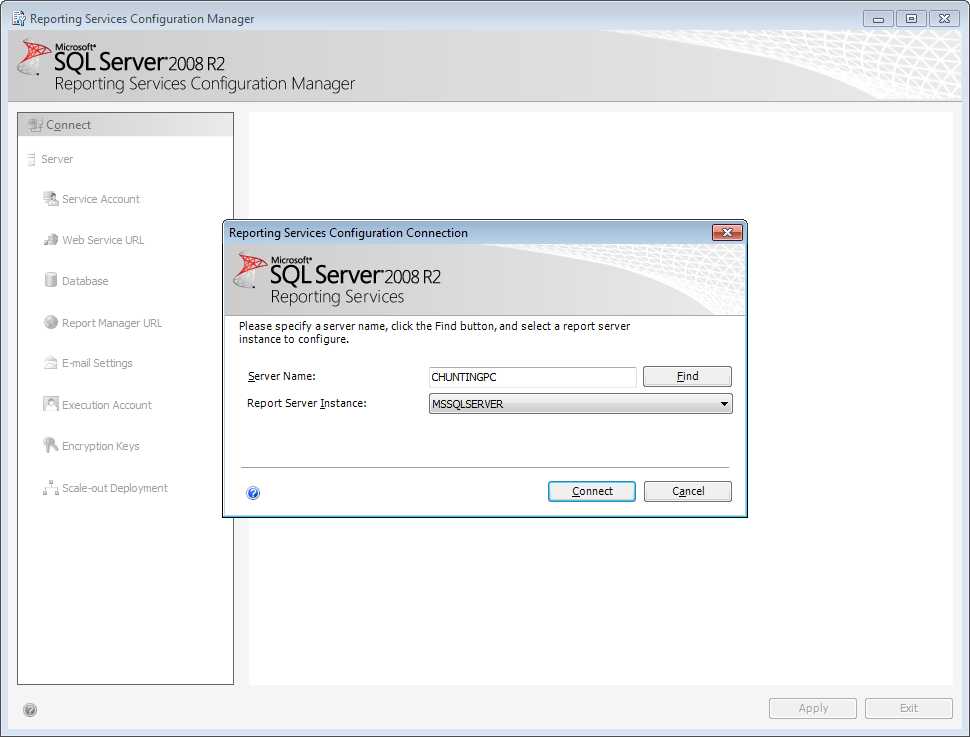Viewport: 970px width, 737px height.
Task: Select Server label in the sidebar
Action: (x=57, y=159)
